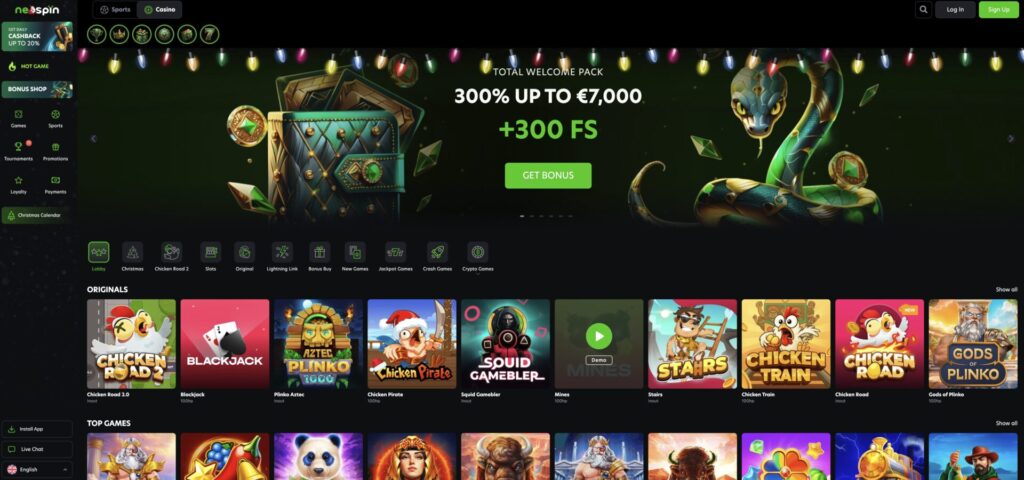The width and height of the screenshot is (1024, 480).
Task: Show previous banner with left arrow
Action: (93, 138)
